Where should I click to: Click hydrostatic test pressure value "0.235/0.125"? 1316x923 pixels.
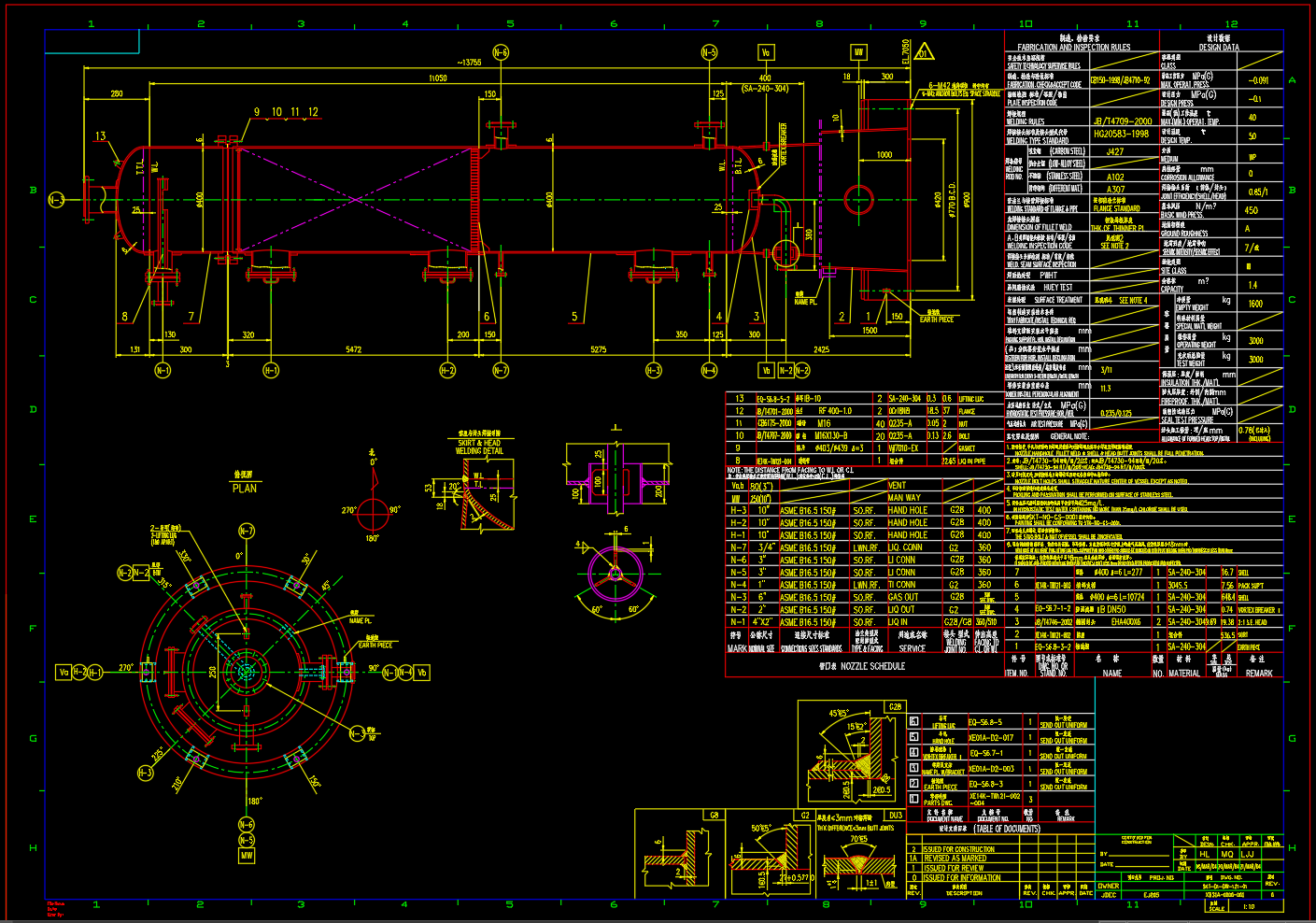pos(1115,413)
